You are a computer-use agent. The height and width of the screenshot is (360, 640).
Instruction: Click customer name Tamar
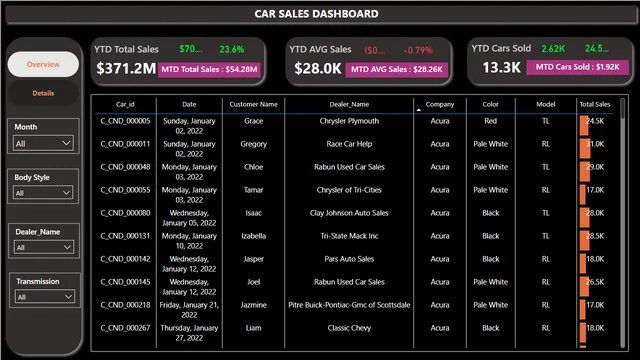click(x=253, y=190)
